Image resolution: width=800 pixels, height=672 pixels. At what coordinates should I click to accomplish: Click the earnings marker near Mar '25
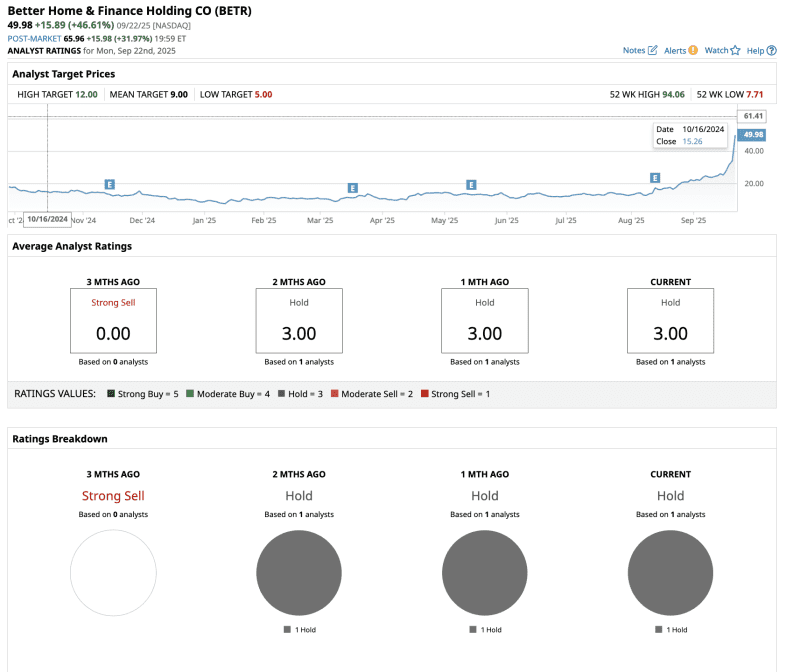coord(352,188)
